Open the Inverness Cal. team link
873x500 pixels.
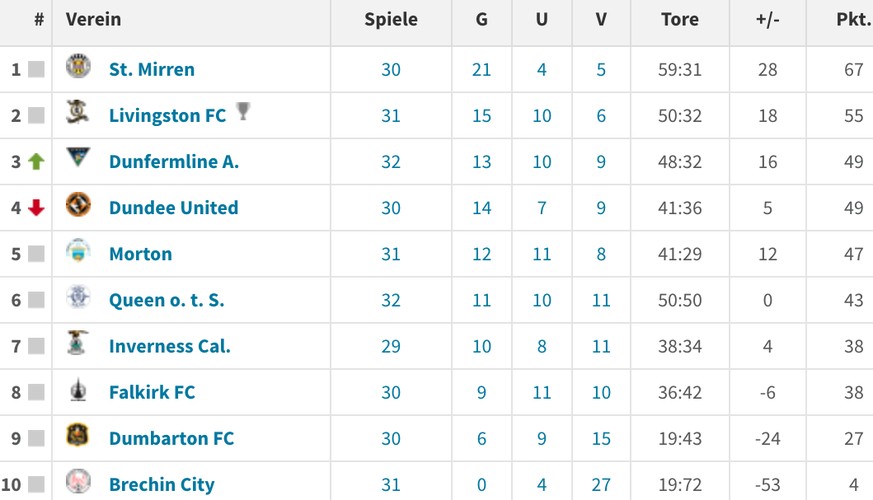point(170,346)
